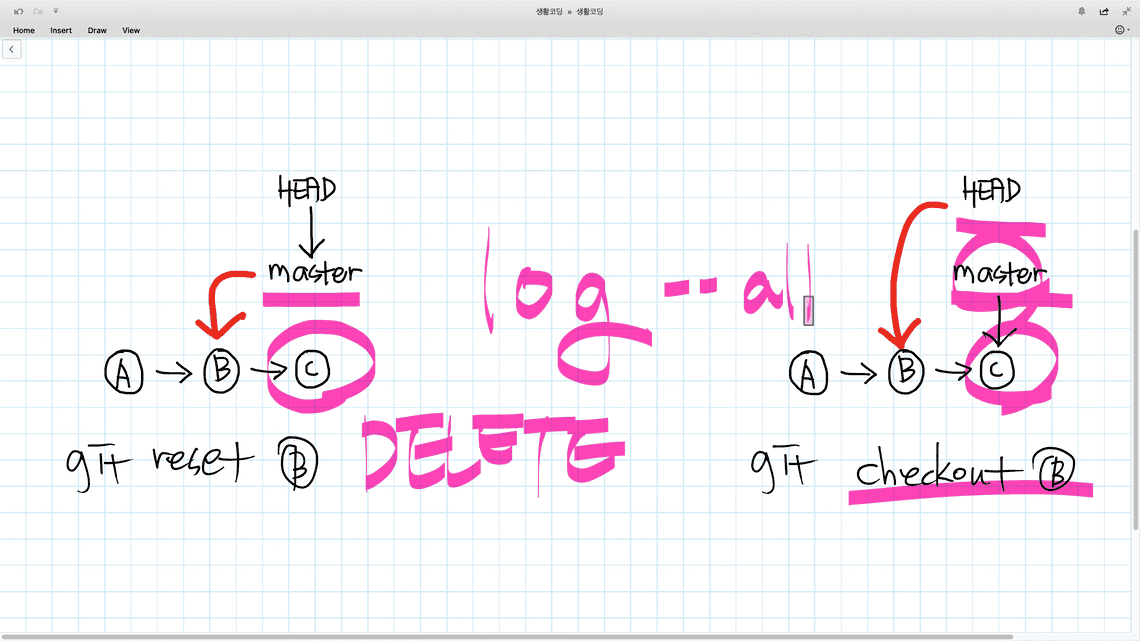Image resolution: width=1140 pixels, height=641 pixels.
Task: Click the text cursor box after 'log --all'
Action: (x=808, y=310)
